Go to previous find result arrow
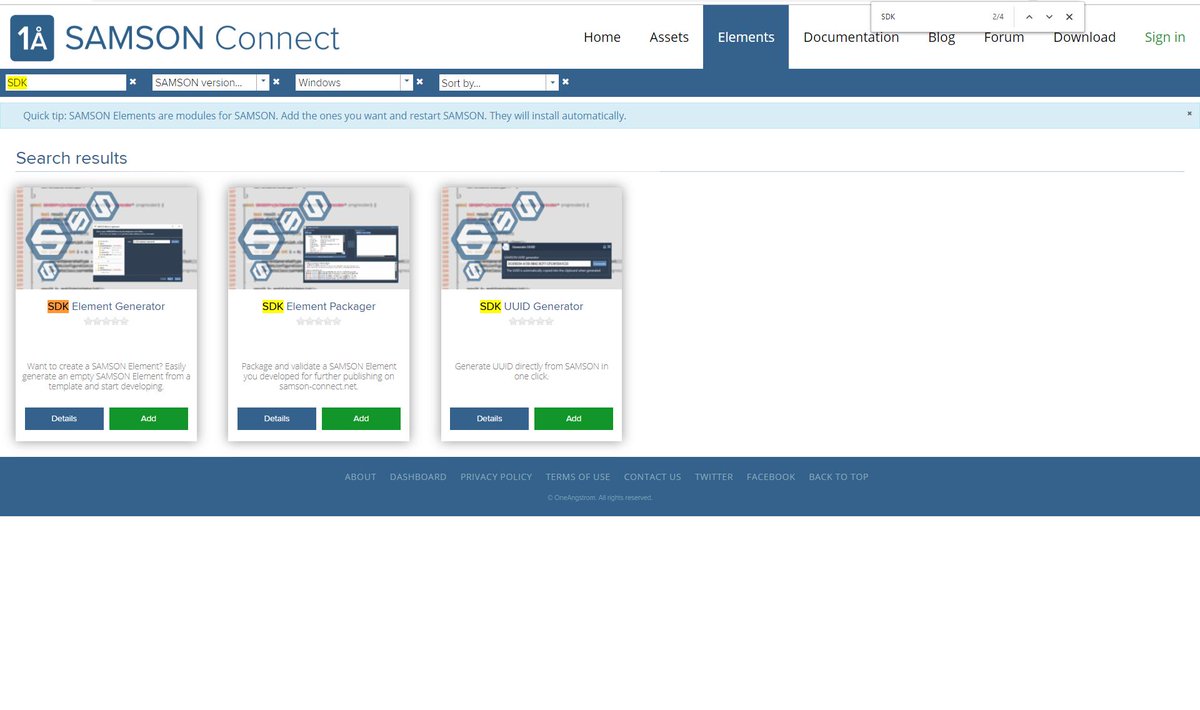This screenshot has width=1200, height=710. 1029,17
